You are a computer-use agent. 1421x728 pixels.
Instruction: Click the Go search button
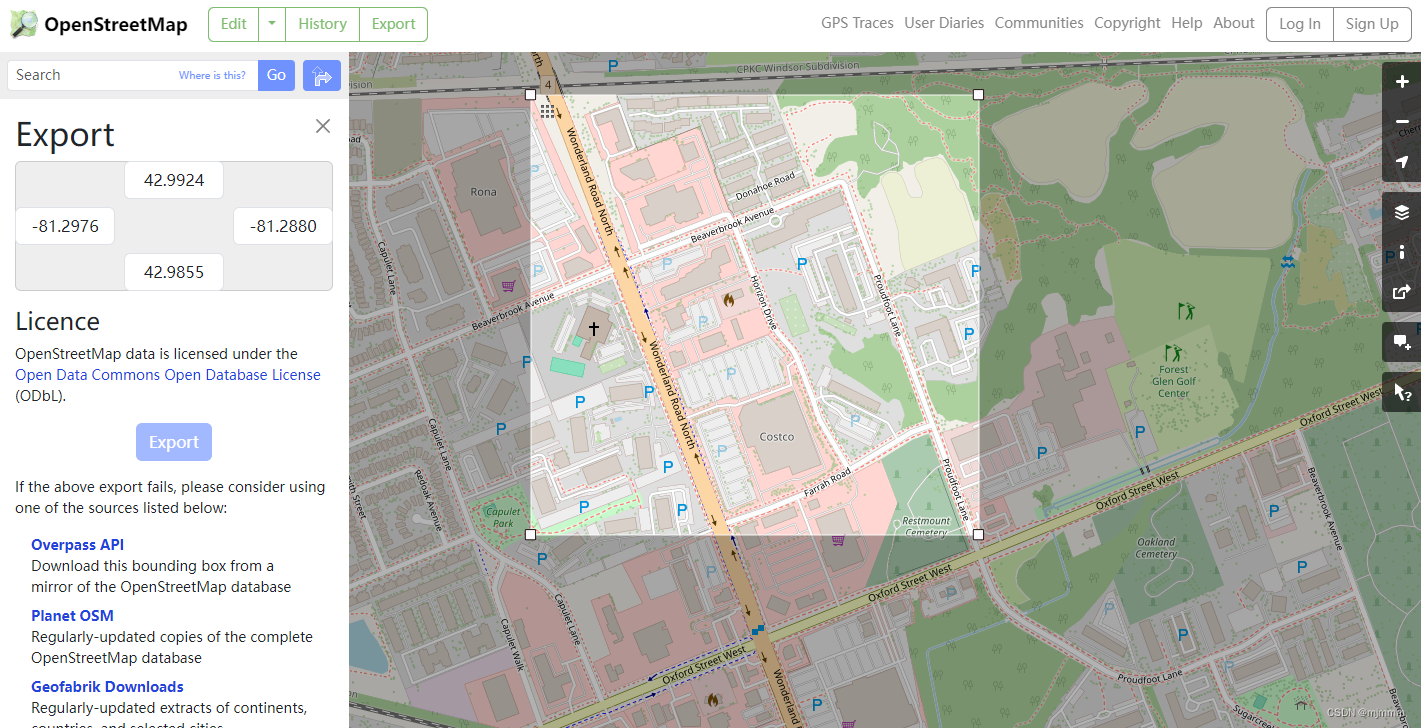276,75
